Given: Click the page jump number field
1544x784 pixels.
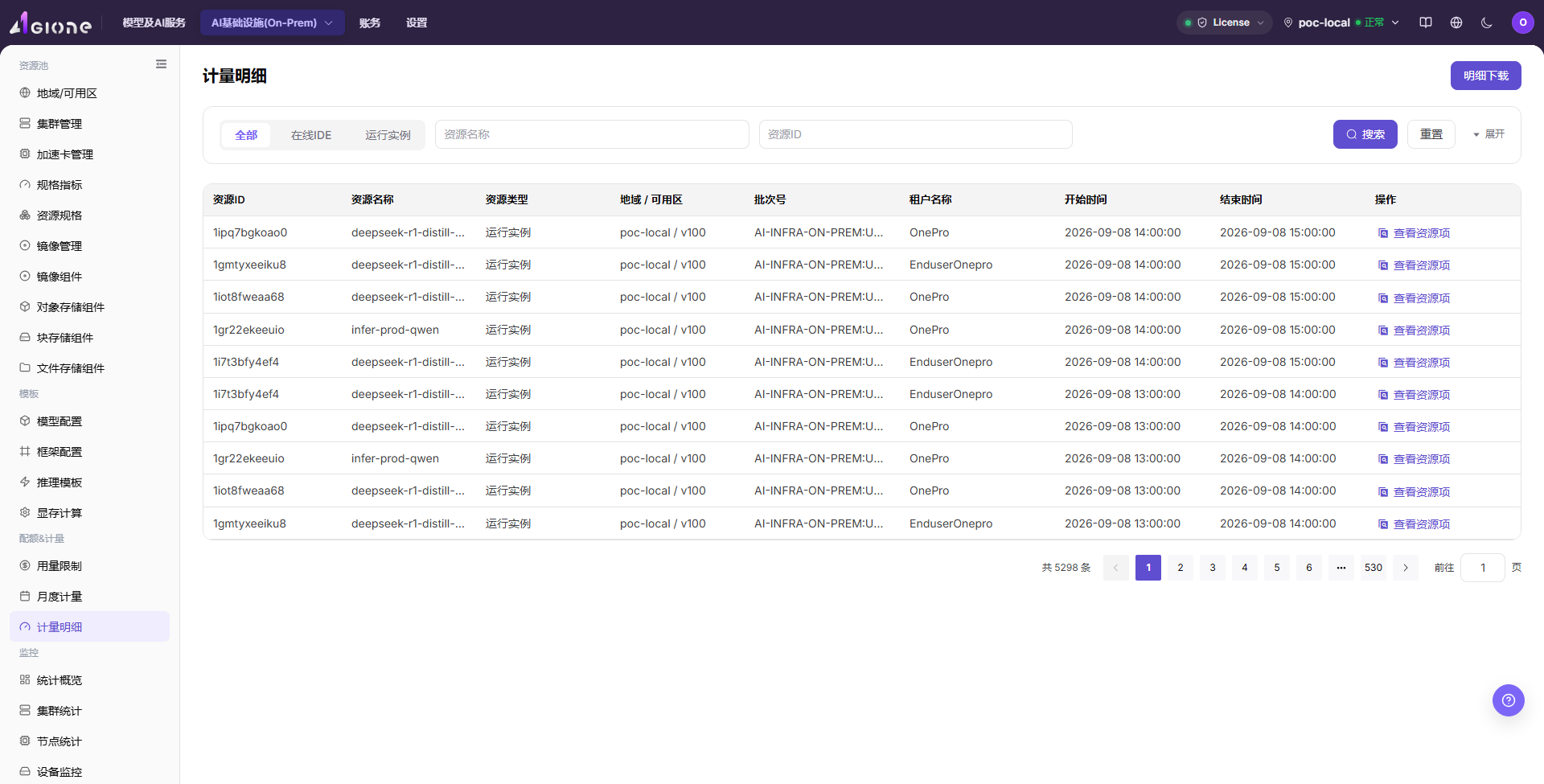Looking at the screenshot, I should (1483, 568).
